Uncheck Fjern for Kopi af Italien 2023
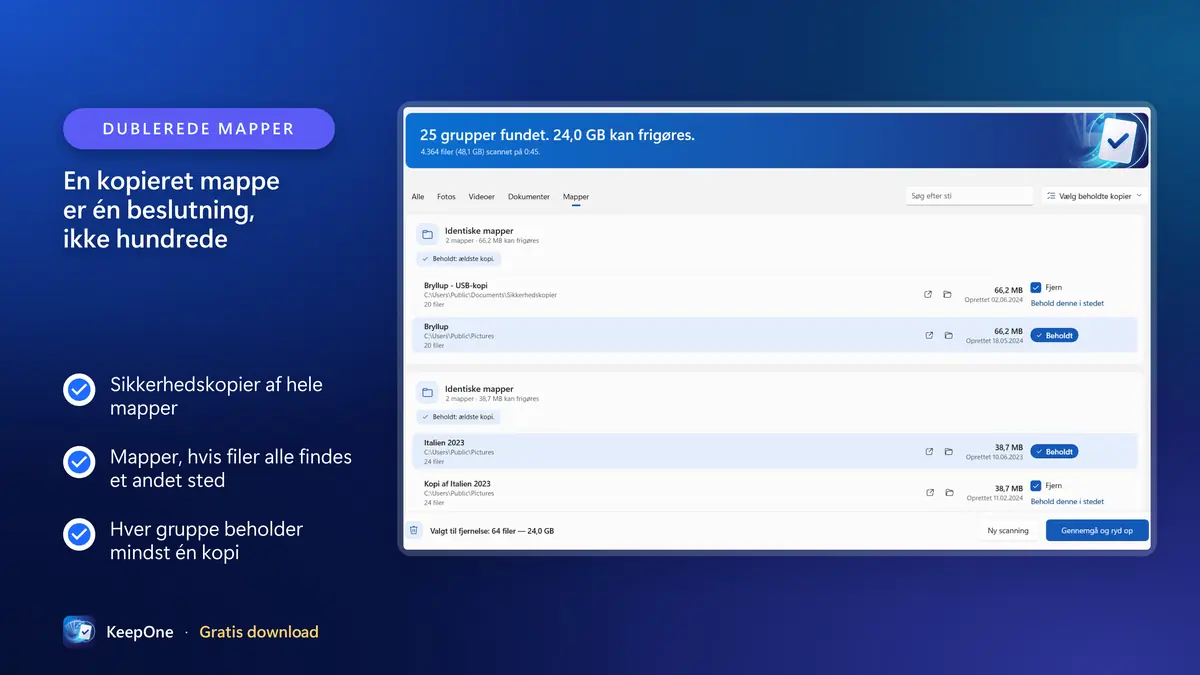 click(x=1036, y=486)
